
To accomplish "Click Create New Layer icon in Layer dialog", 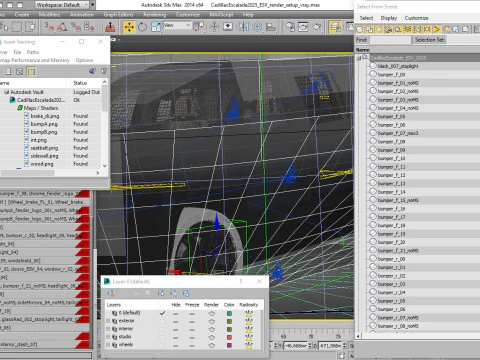I will point(111,293).
